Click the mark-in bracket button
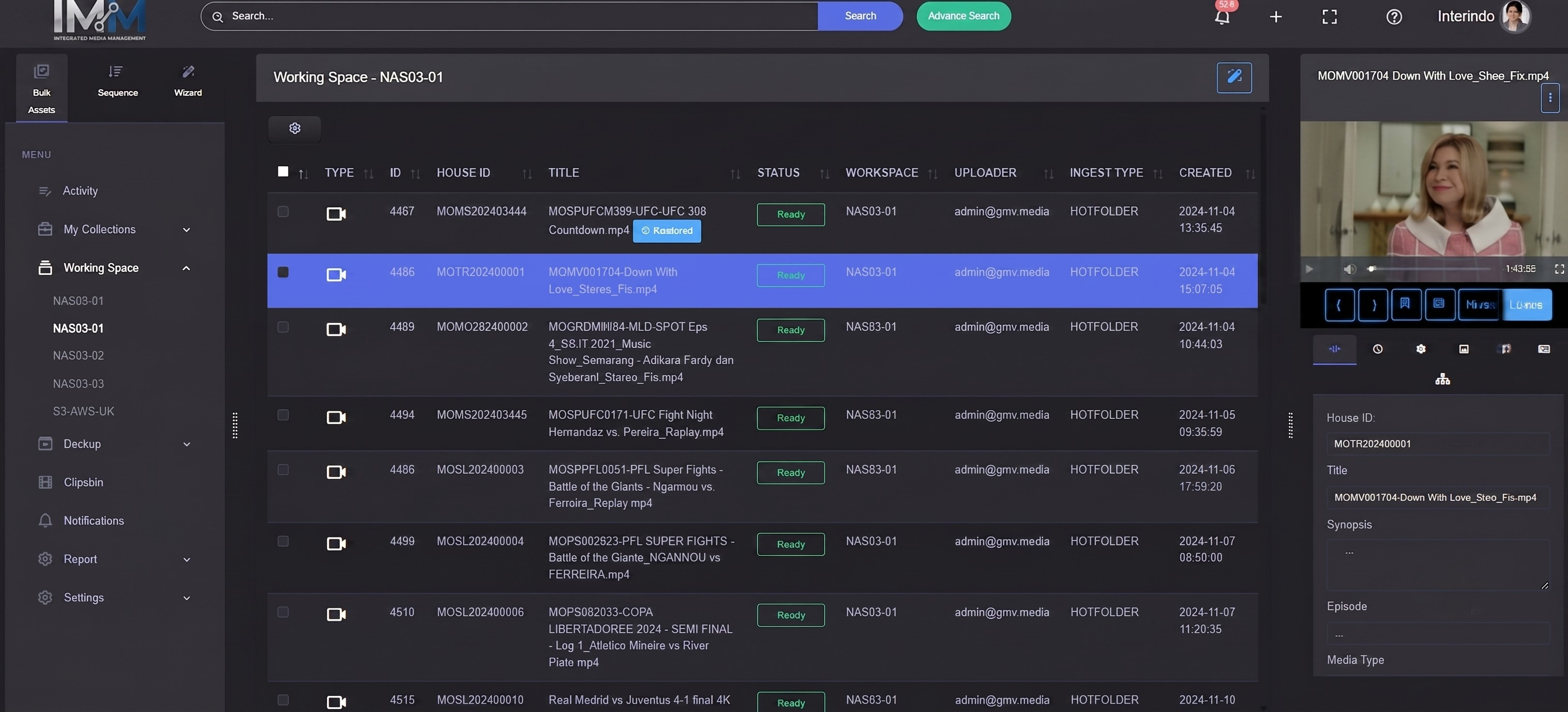The width and height of the screenshot is (1568, 712). tap(1339, 305)
